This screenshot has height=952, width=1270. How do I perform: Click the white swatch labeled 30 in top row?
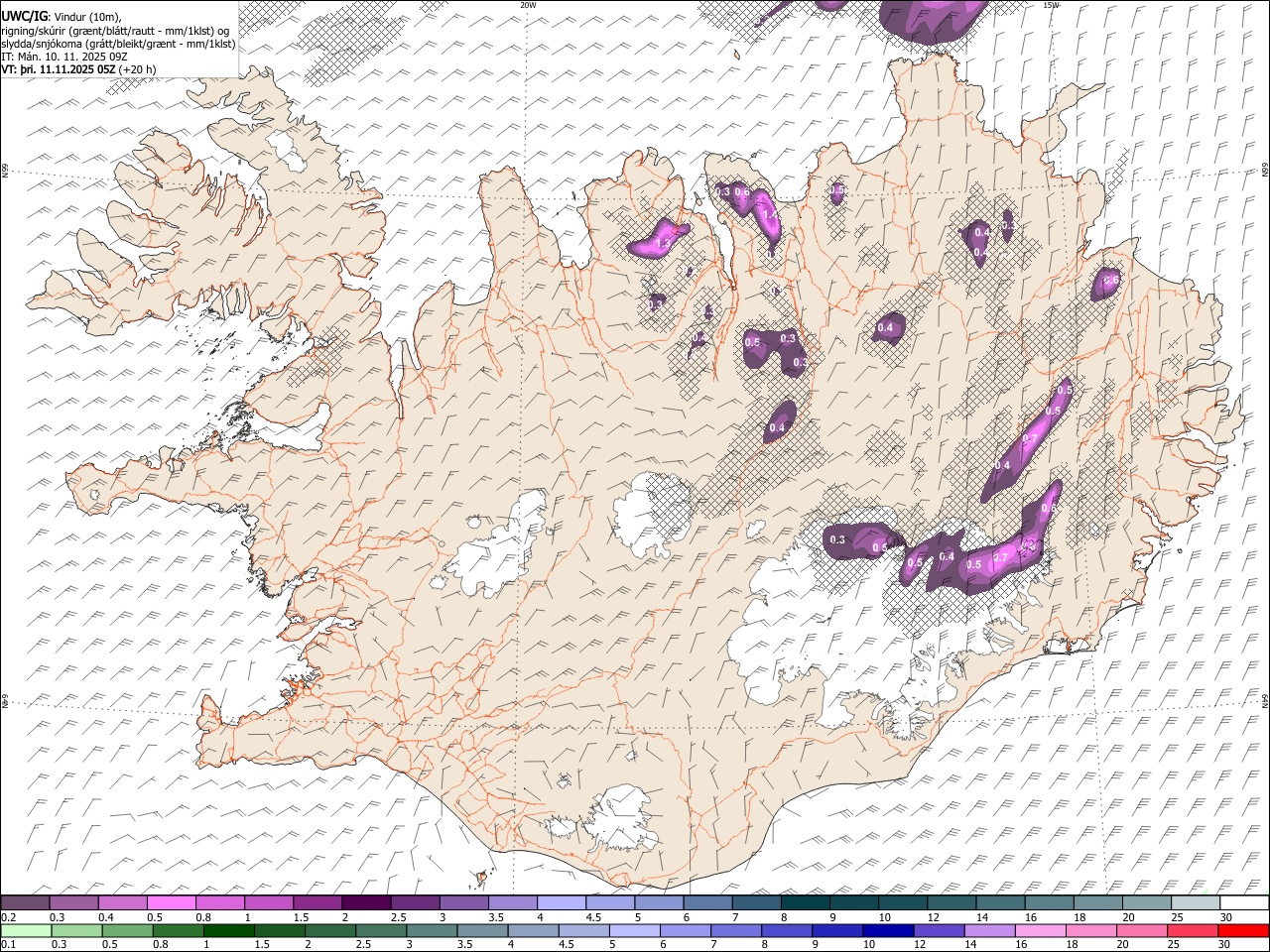pyautogui.click(x=1243, y=902)
